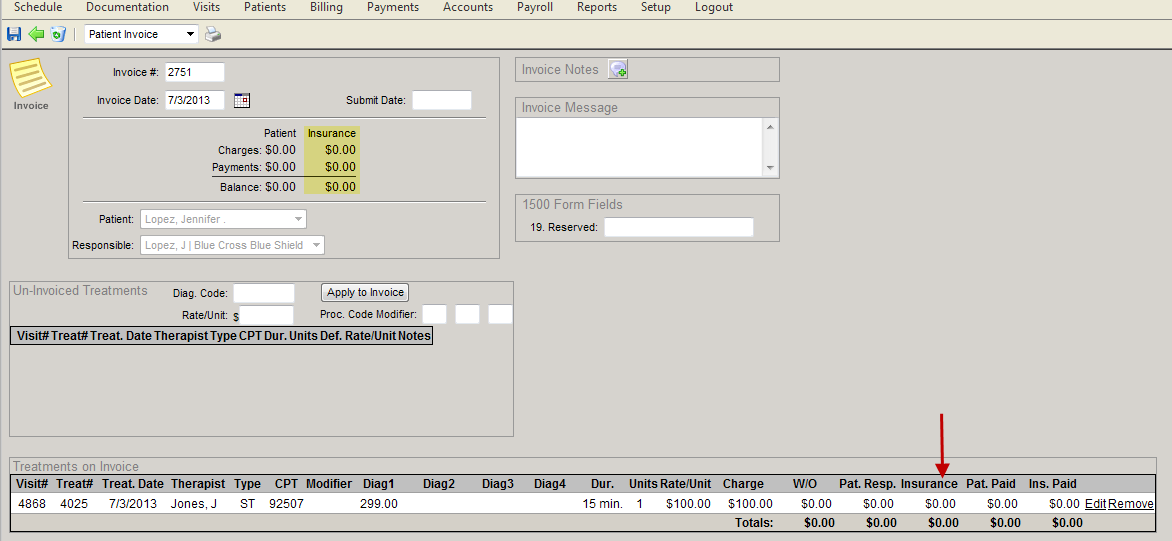Expand the Patient Lopez, Jennifer dropdown
The width and height of the screenshot is (1172, 541).
[223, 219]
